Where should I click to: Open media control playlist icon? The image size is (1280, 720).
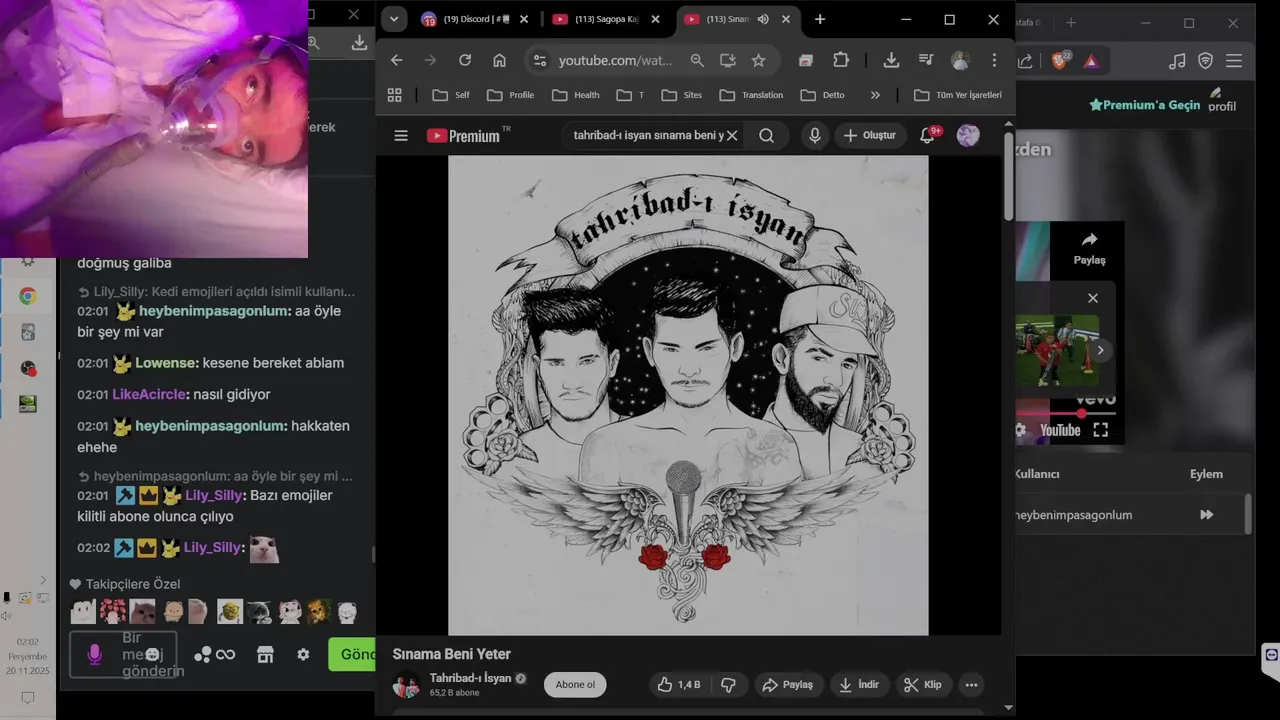pyautogui.click(x=926, y=60)
